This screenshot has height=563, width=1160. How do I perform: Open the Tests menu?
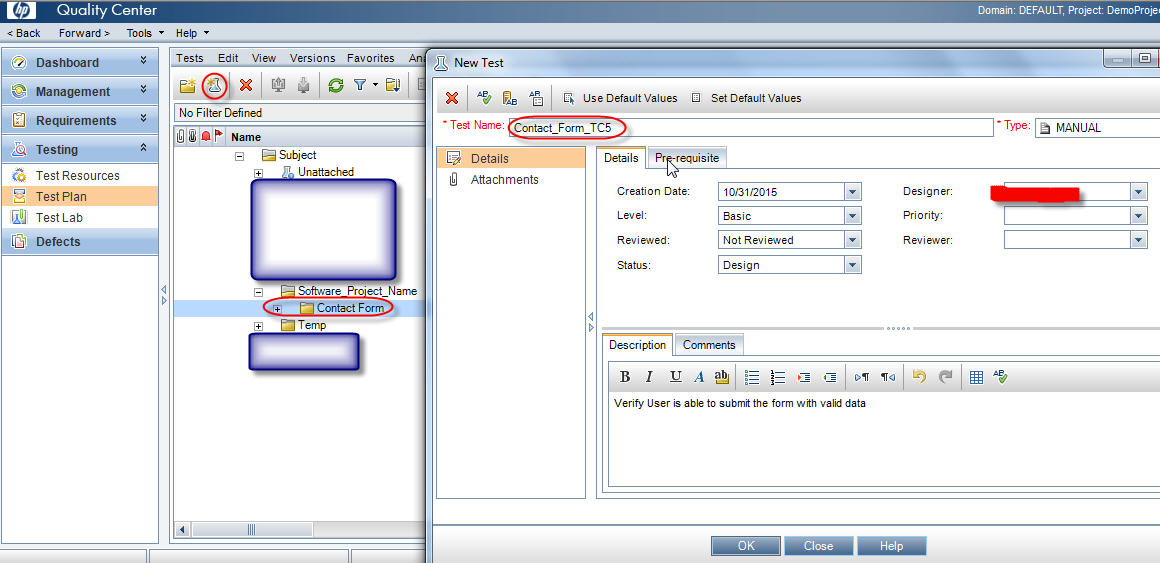(189, 58)
